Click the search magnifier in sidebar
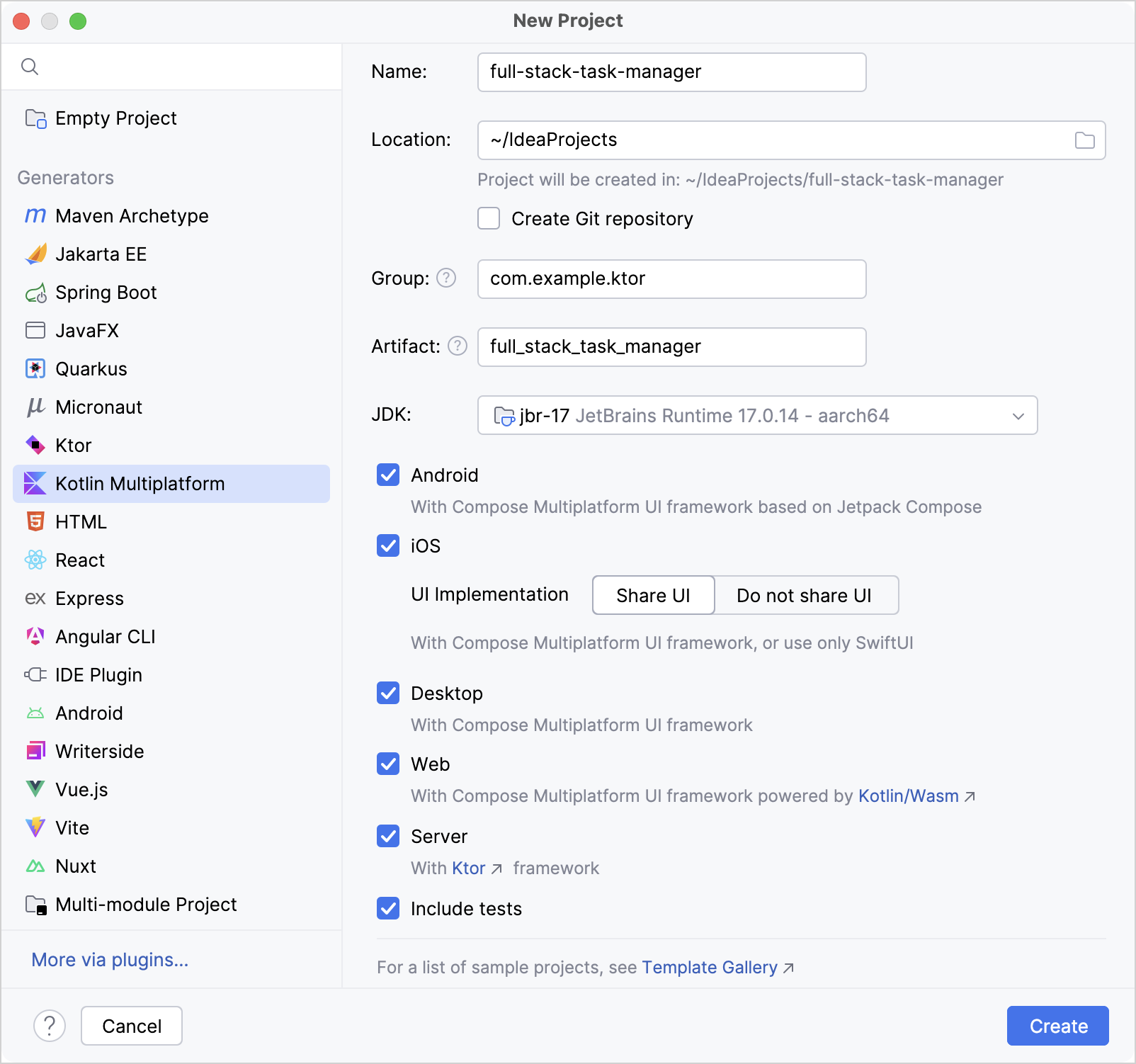 [30, 66]
